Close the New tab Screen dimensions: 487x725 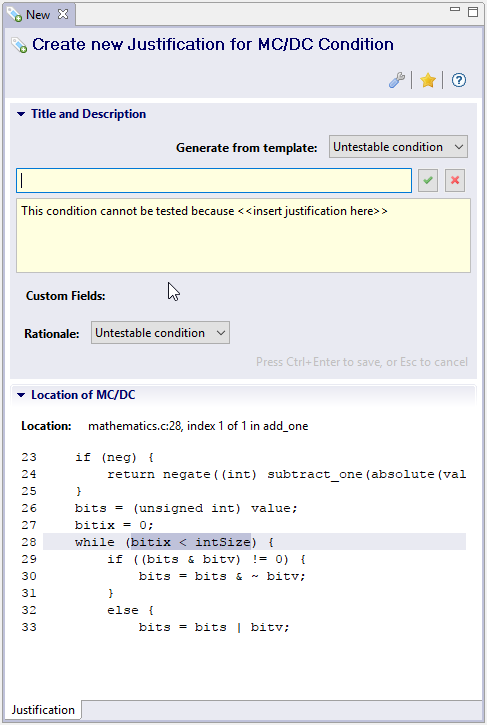click(63, 14)
